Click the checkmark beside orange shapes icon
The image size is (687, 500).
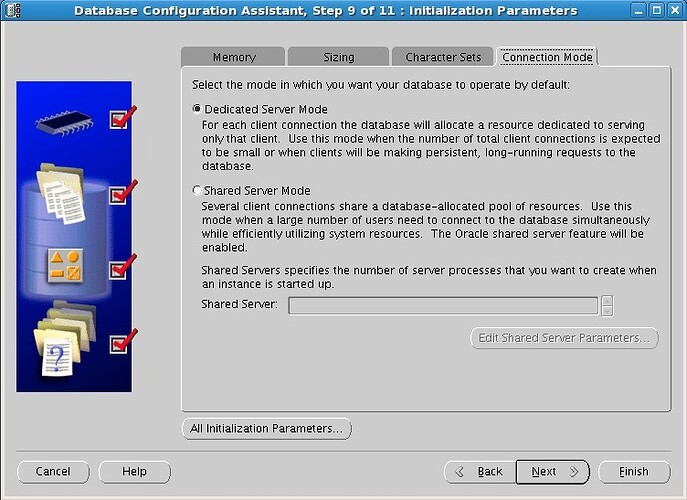tap(123, 267)
